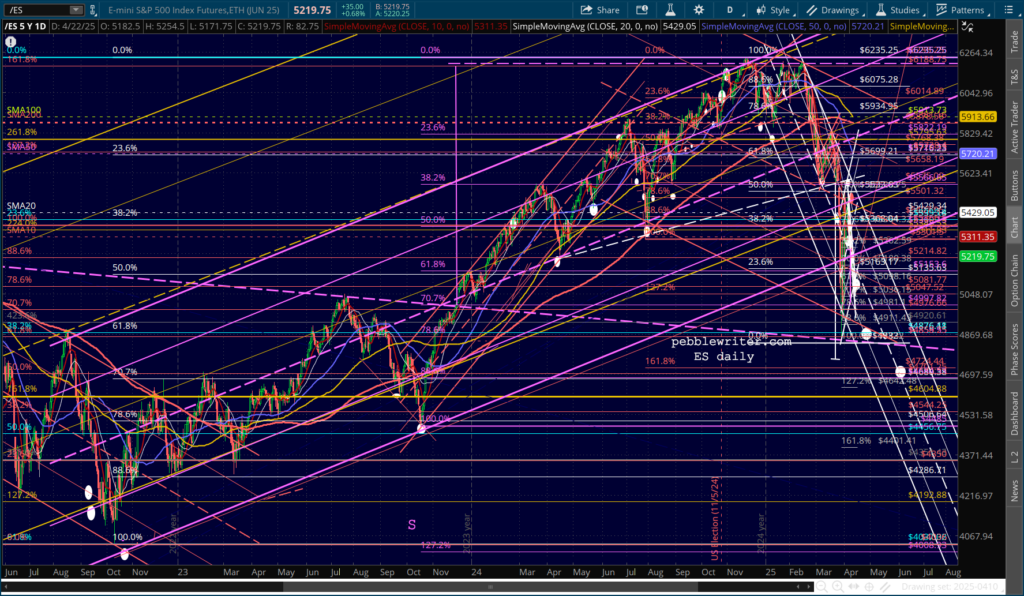Click the Studies beaker icon

[x=881, y=10]
